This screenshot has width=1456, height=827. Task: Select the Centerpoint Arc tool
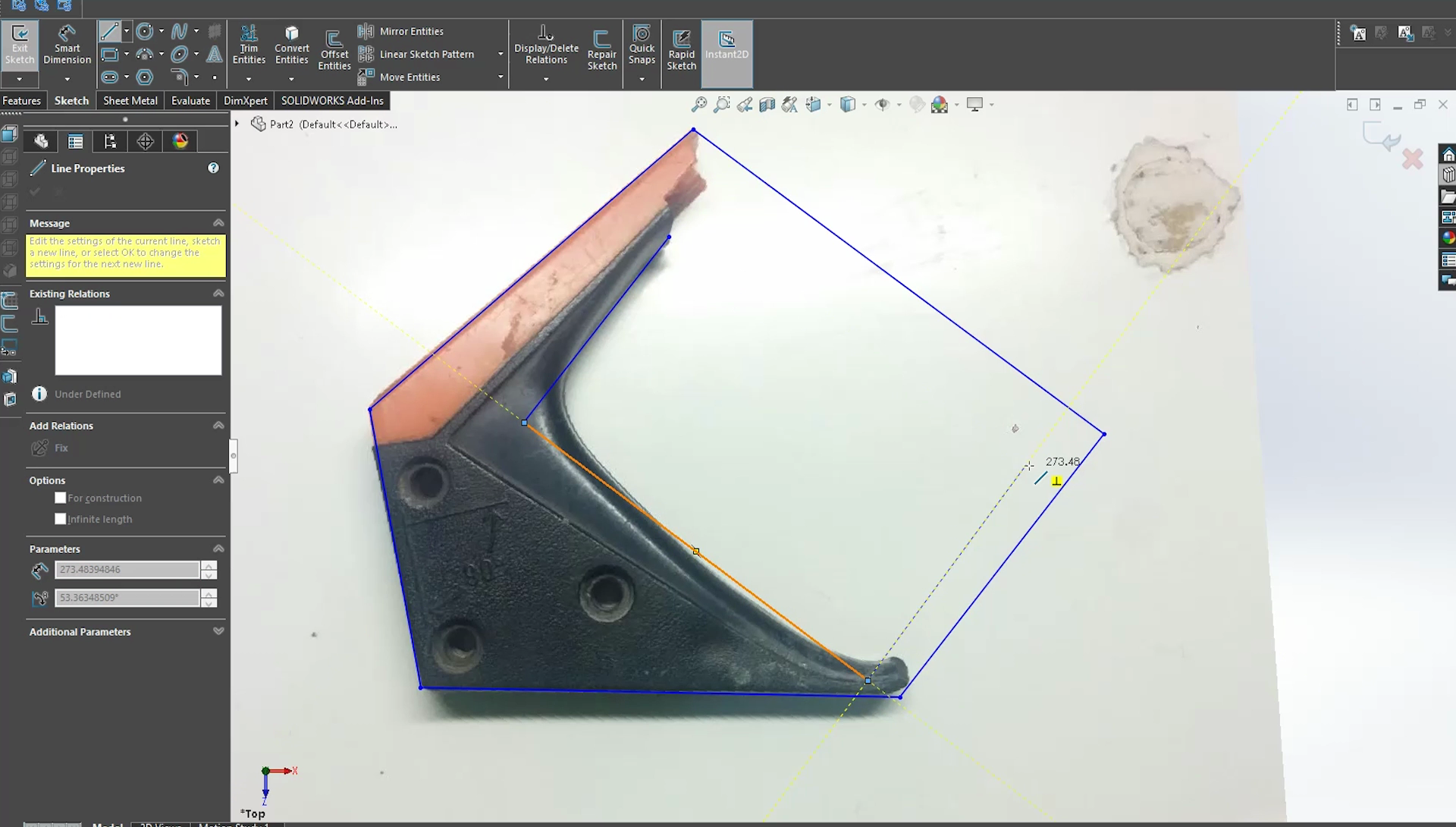click(x=144, y=55)
